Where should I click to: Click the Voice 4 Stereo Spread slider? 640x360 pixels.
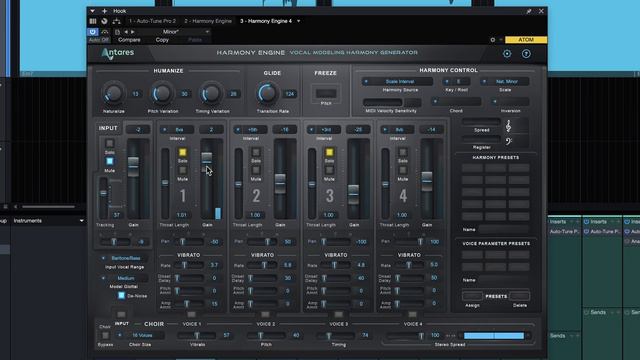(405, 335)
